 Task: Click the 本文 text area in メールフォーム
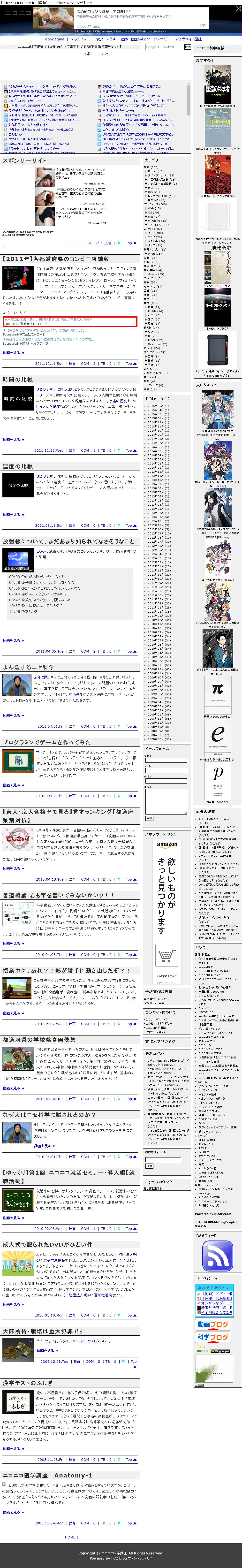click(166, 802)
